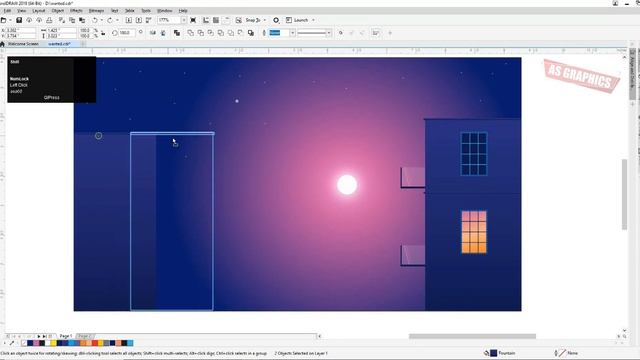Viewport: 640px width, 360px height.
Task: Click the orange lit window on the building
Action: 474,232
